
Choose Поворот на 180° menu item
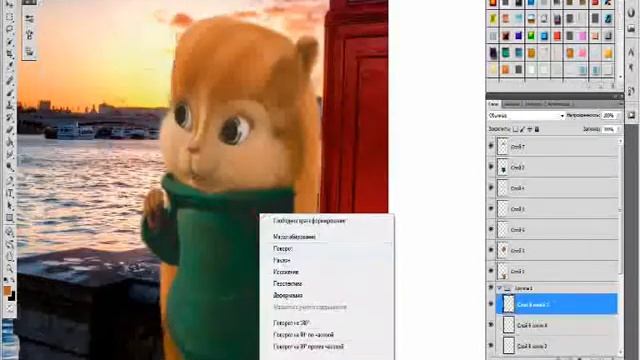(x=291, y=323)
